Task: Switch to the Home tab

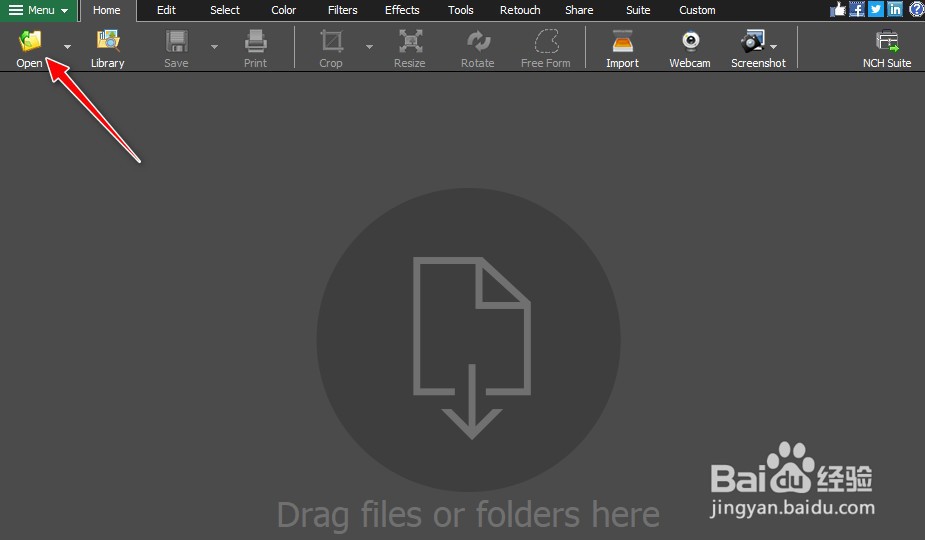Action: 107,10
